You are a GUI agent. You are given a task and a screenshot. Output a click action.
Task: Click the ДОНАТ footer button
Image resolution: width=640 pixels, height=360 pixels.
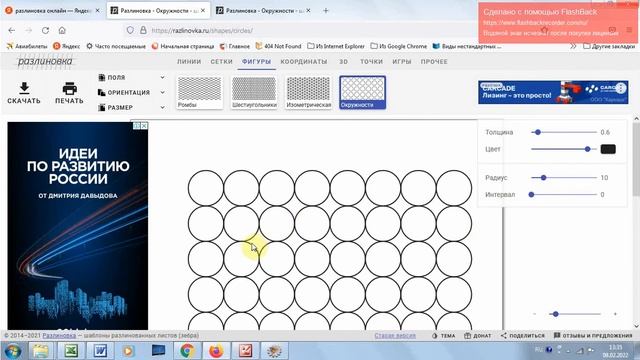click(x=478, y=336)
